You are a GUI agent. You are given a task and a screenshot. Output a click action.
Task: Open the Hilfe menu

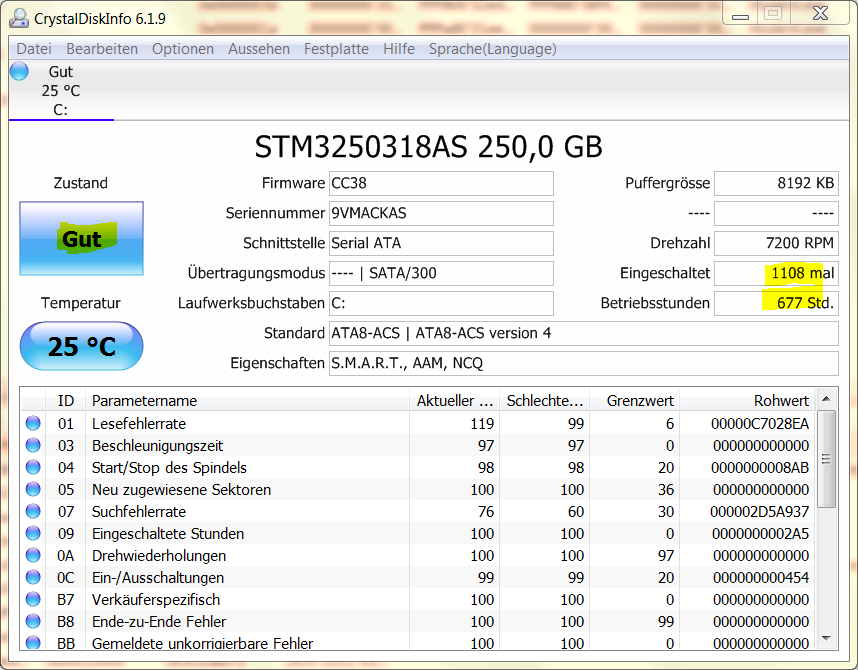pyautogui.click(x=399, y=49)
